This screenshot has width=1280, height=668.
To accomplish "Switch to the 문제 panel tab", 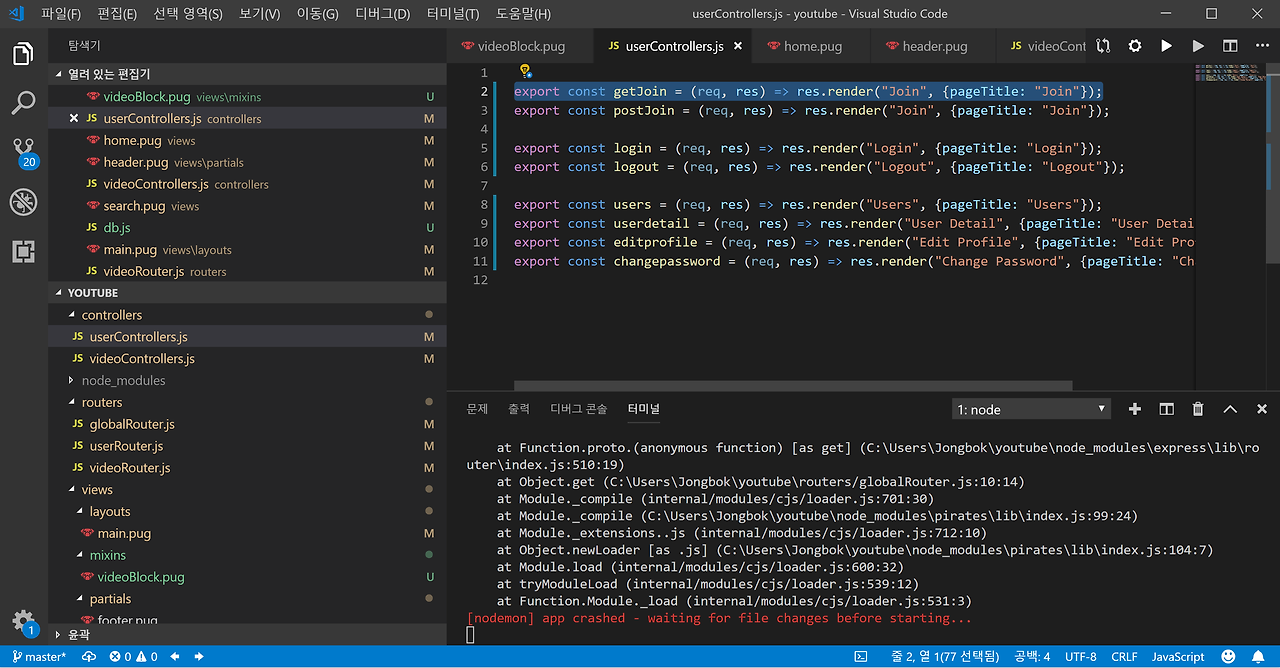I will 477,409.
